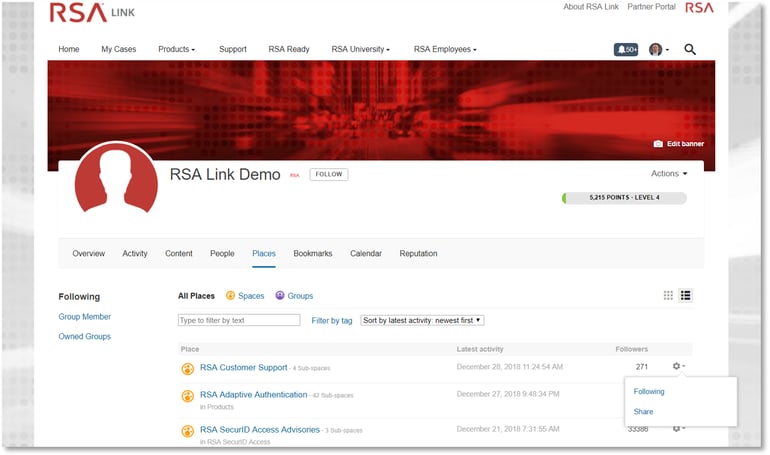Click the camera Edit banner icon
The image size is (770, 455).
[x=658, y=144]
